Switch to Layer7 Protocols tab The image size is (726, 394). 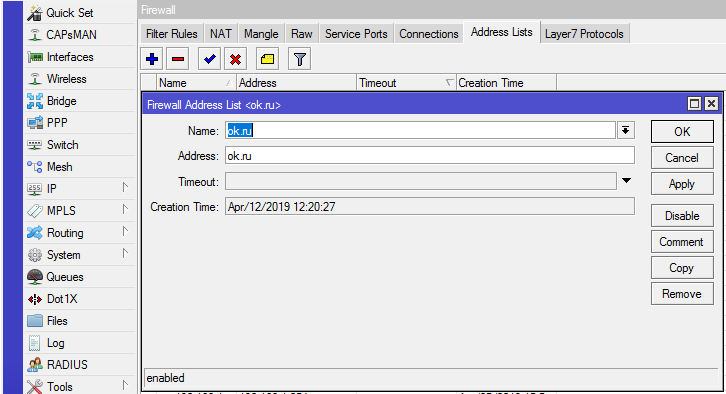tap(584, 34)
